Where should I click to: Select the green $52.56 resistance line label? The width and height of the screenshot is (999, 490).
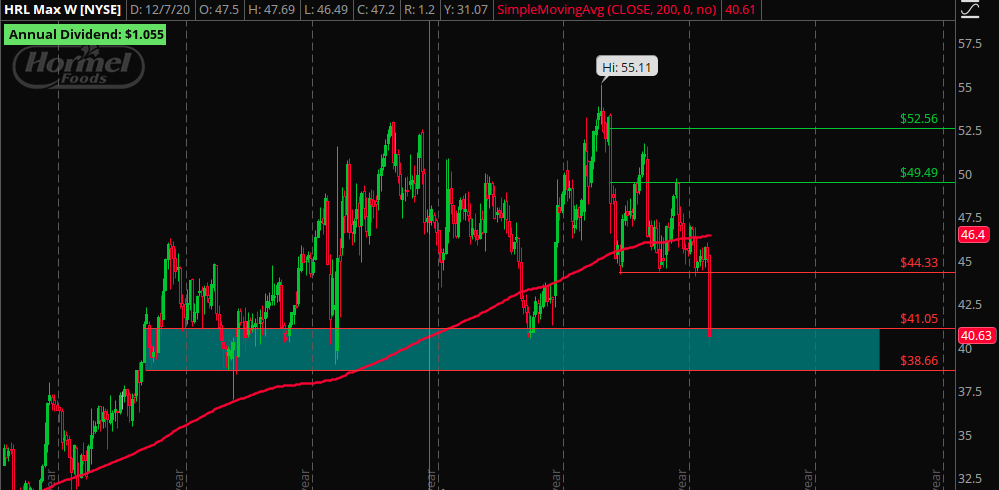pyautogui.click(x=917, y=118)
